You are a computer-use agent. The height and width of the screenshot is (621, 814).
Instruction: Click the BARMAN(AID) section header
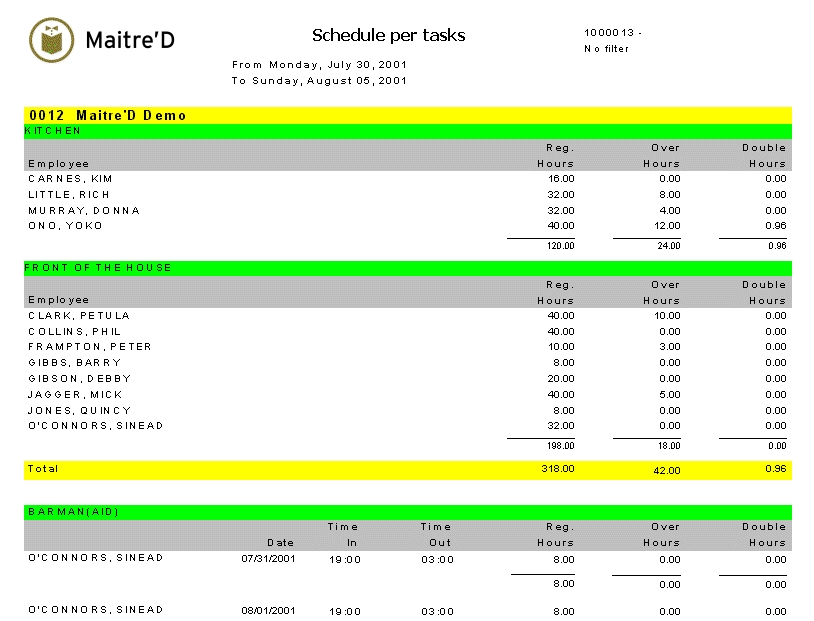(73, 511)
